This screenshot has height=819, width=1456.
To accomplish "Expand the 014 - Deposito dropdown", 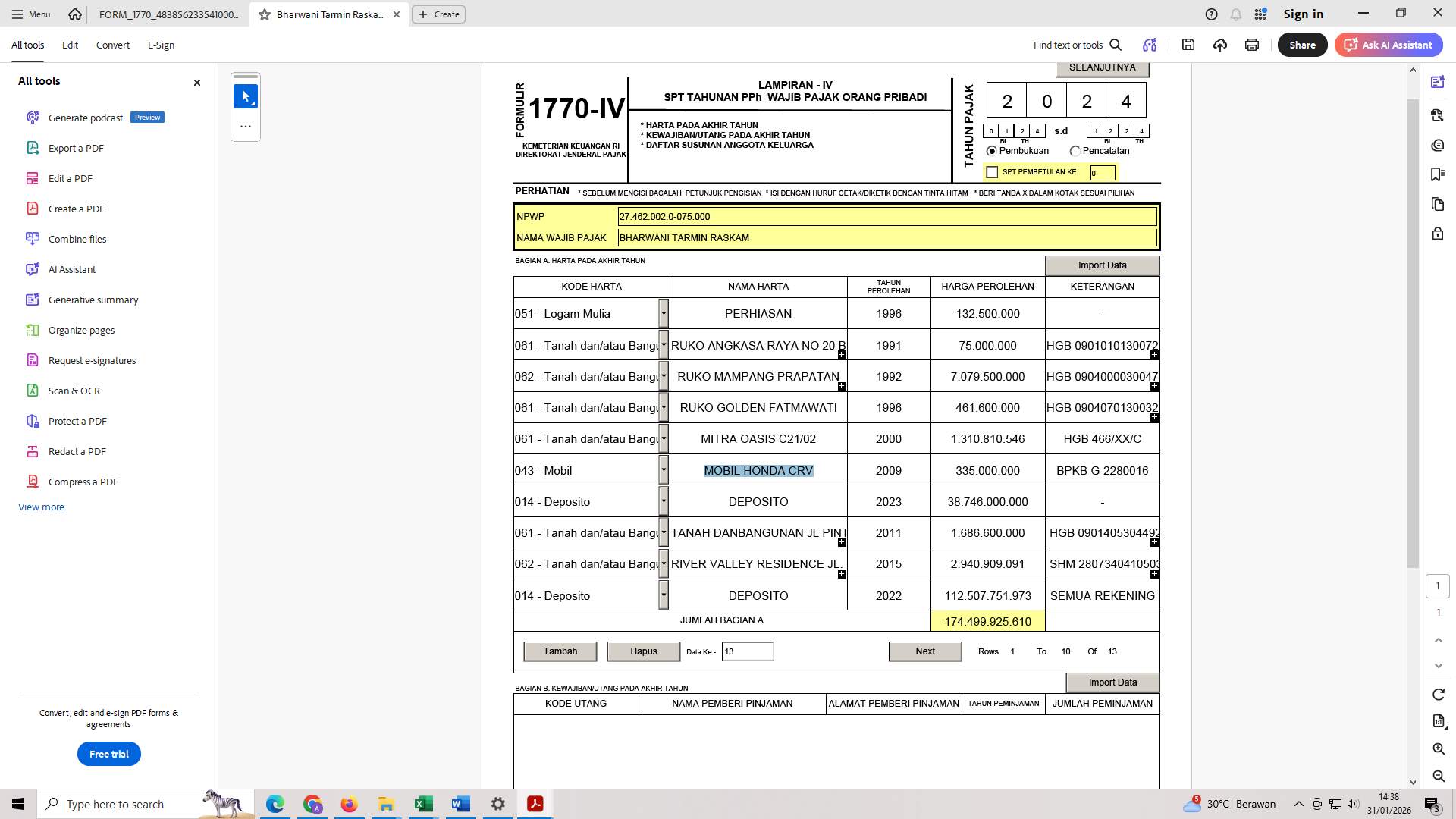I will pos(664,501).
